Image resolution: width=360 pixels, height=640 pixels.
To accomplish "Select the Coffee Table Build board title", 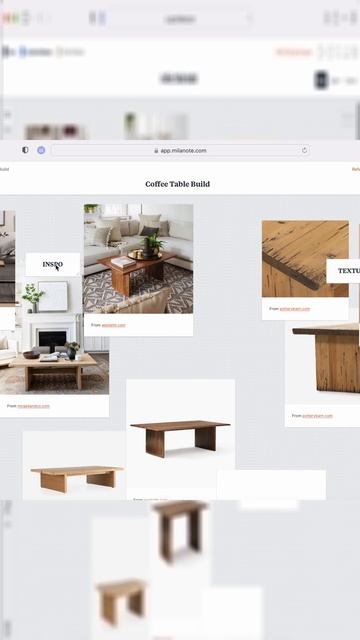I will click(x=178, y=184).
